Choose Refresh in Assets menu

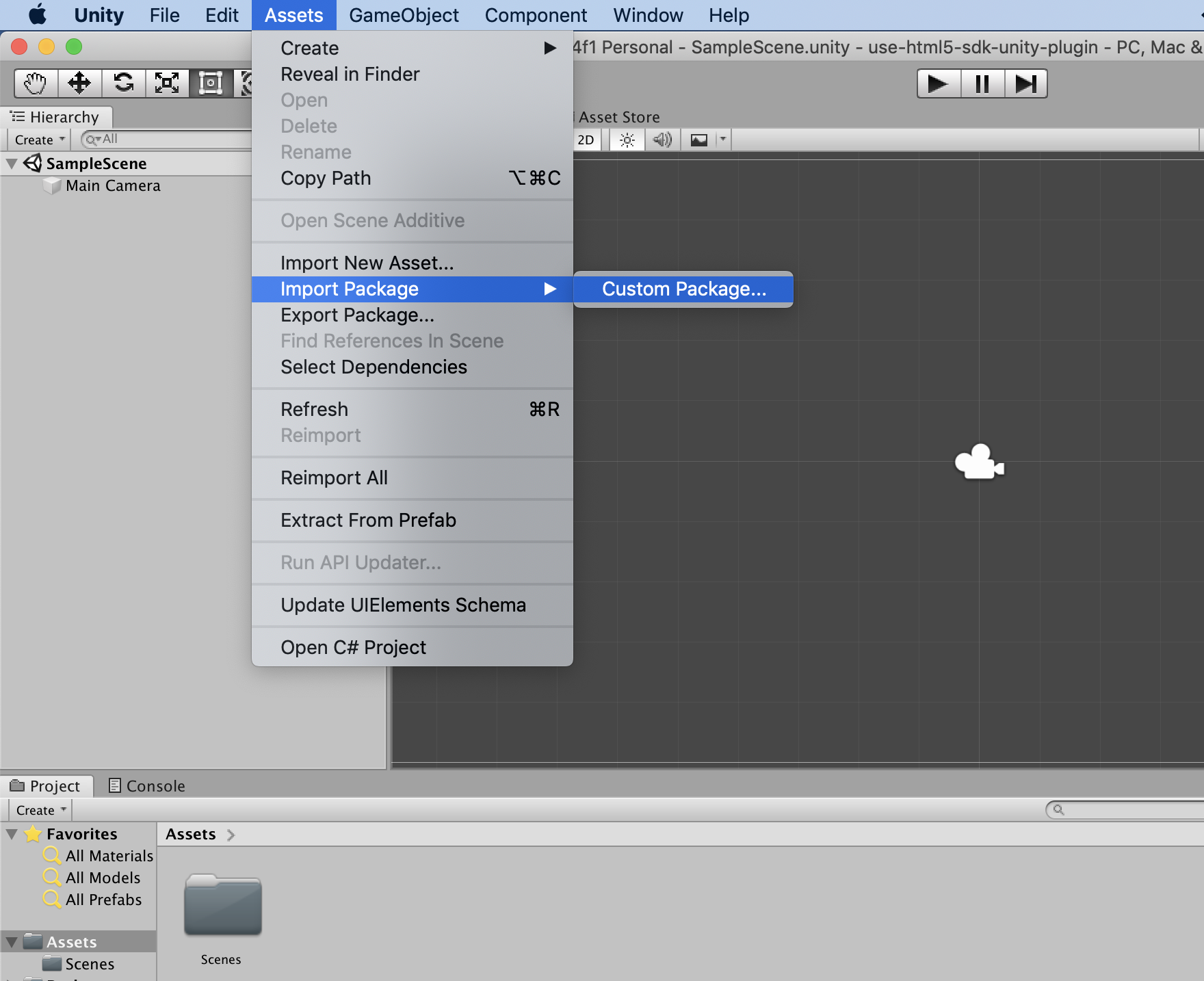pos(413,409)
